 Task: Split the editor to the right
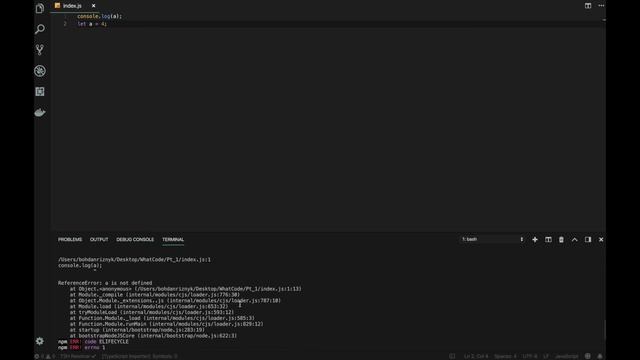click(x=588, y=6)
